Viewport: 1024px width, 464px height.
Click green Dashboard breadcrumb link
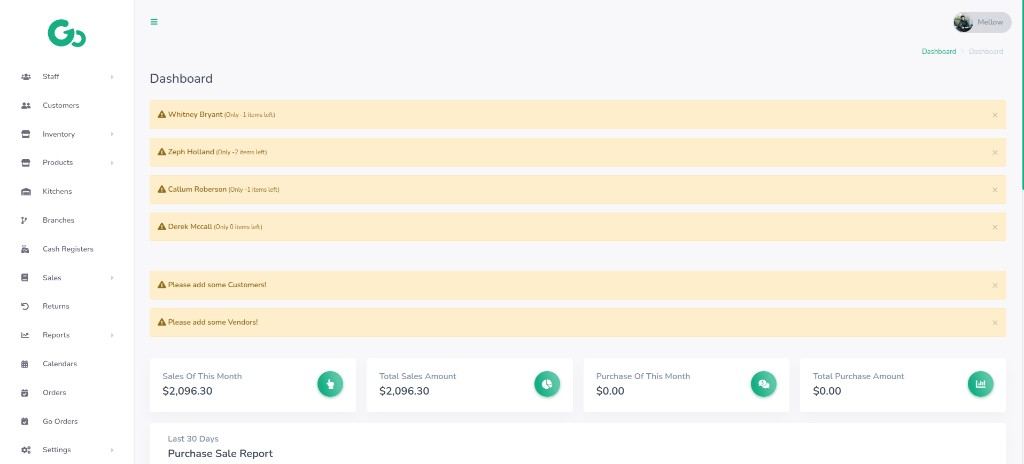[x=938, y=51]
